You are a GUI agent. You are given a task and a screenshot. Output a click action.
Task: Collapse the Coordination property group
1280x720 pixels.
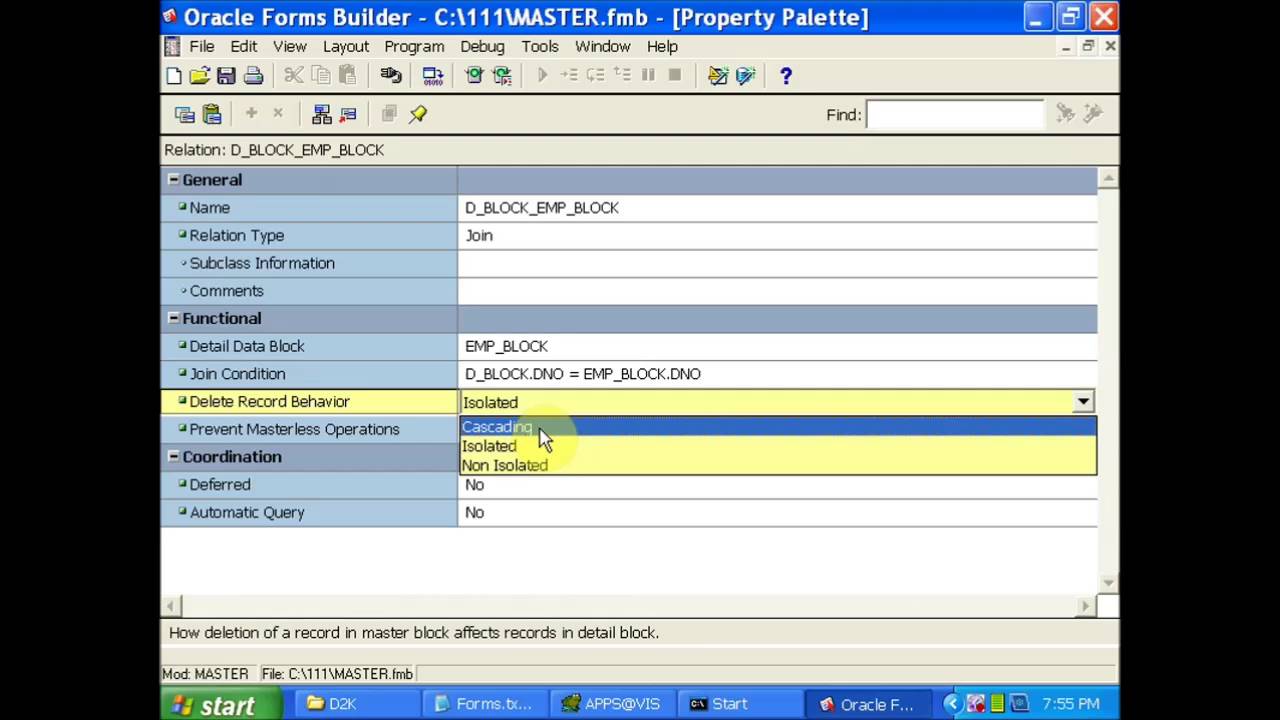tap(173, 457)
